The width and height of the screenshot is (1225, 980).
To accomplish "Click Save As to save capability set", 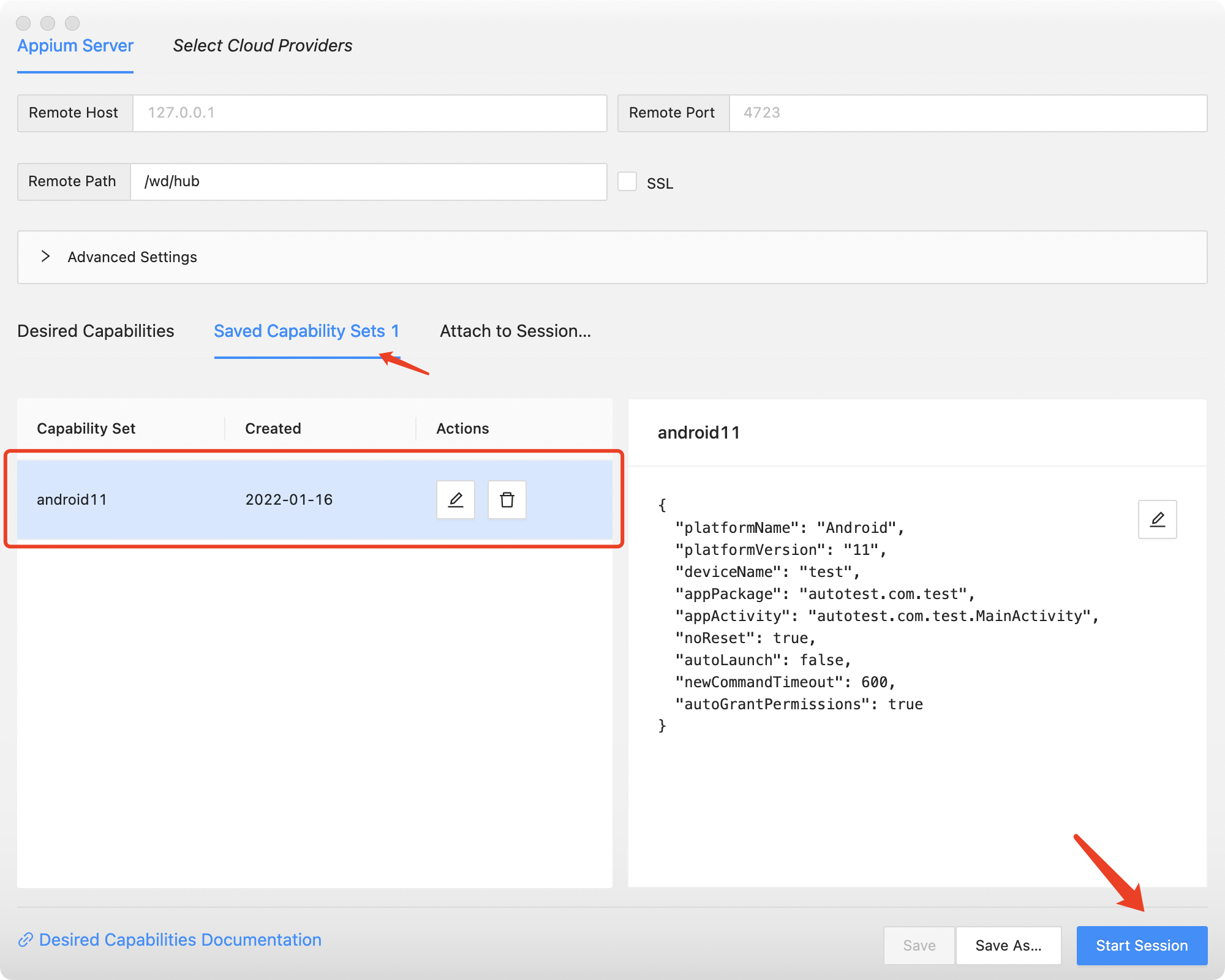I will [x=1008, y=943].
